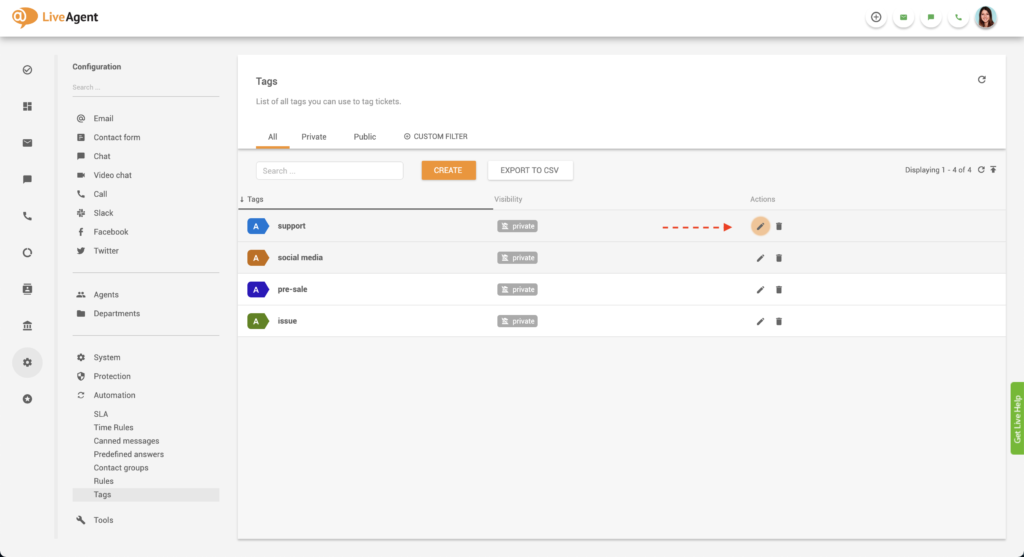Delete the social media tag
Viewport: 1024px width, 557px height.
[779, 258]
